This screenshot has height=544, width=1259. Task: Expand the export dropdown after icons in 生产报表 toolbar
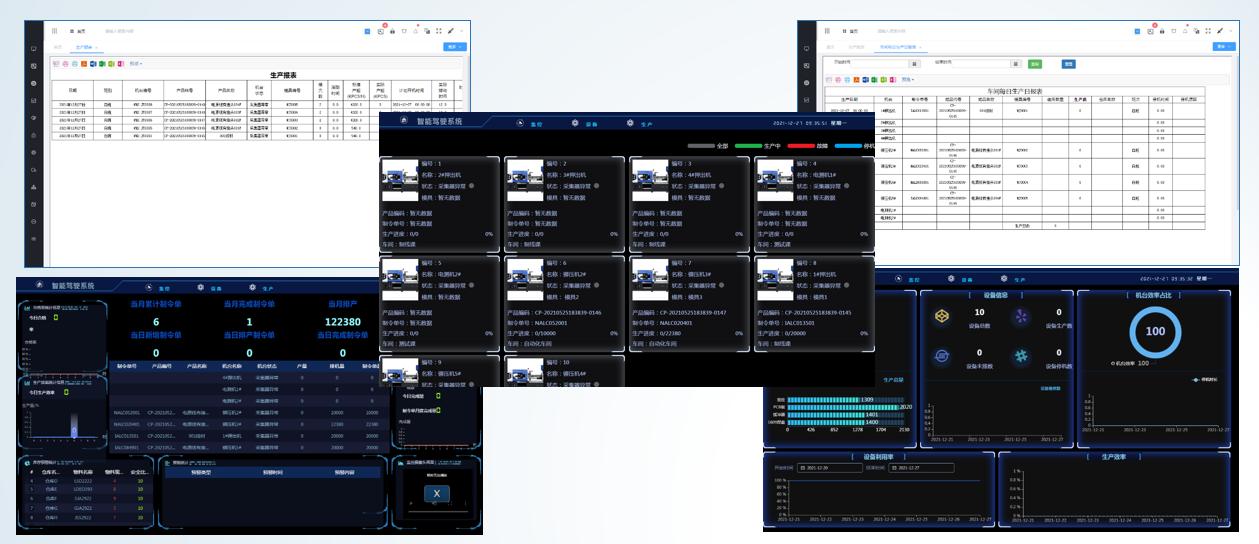(x=136, y=63)
